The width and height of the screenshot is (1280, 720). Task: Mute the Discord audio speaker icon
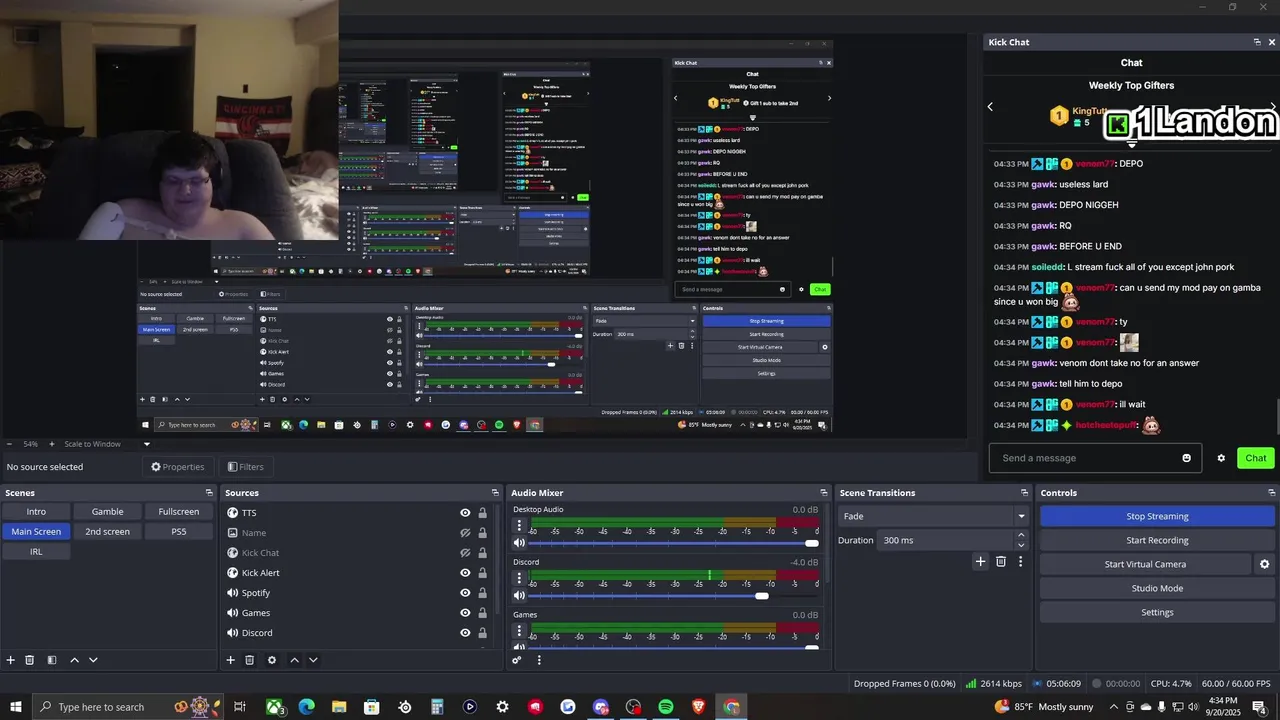pos(519,596)
